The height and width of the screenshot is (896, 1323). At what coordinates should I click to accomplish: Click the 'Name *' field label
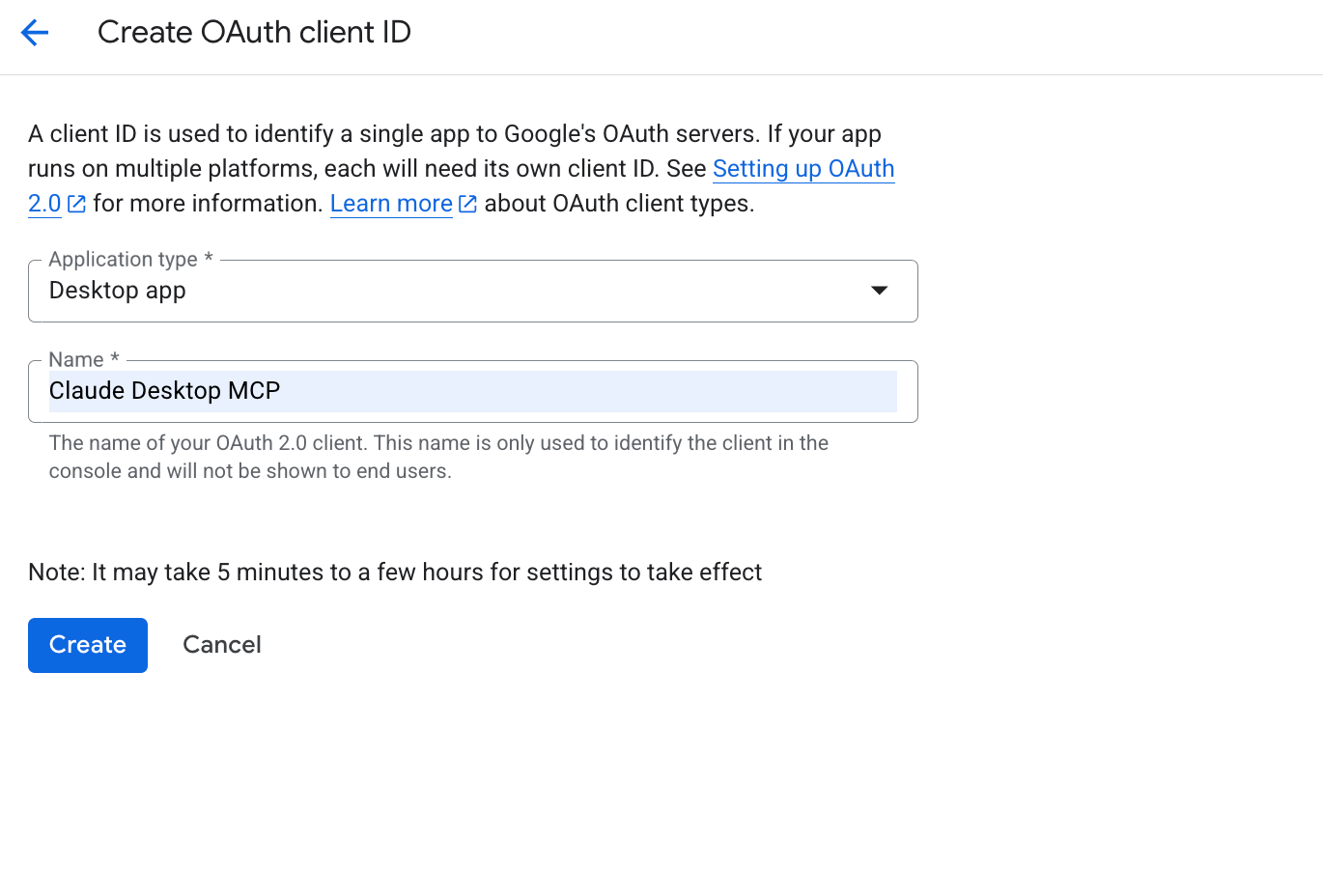click(84, 359)
